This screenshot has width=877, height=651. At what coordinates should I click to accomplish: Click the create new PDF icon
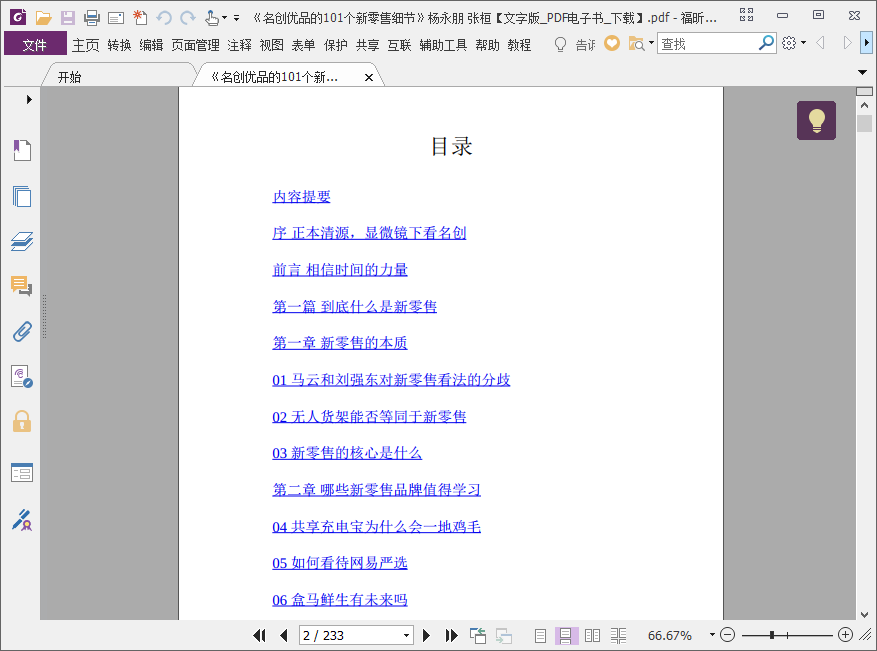click(140, 18)
